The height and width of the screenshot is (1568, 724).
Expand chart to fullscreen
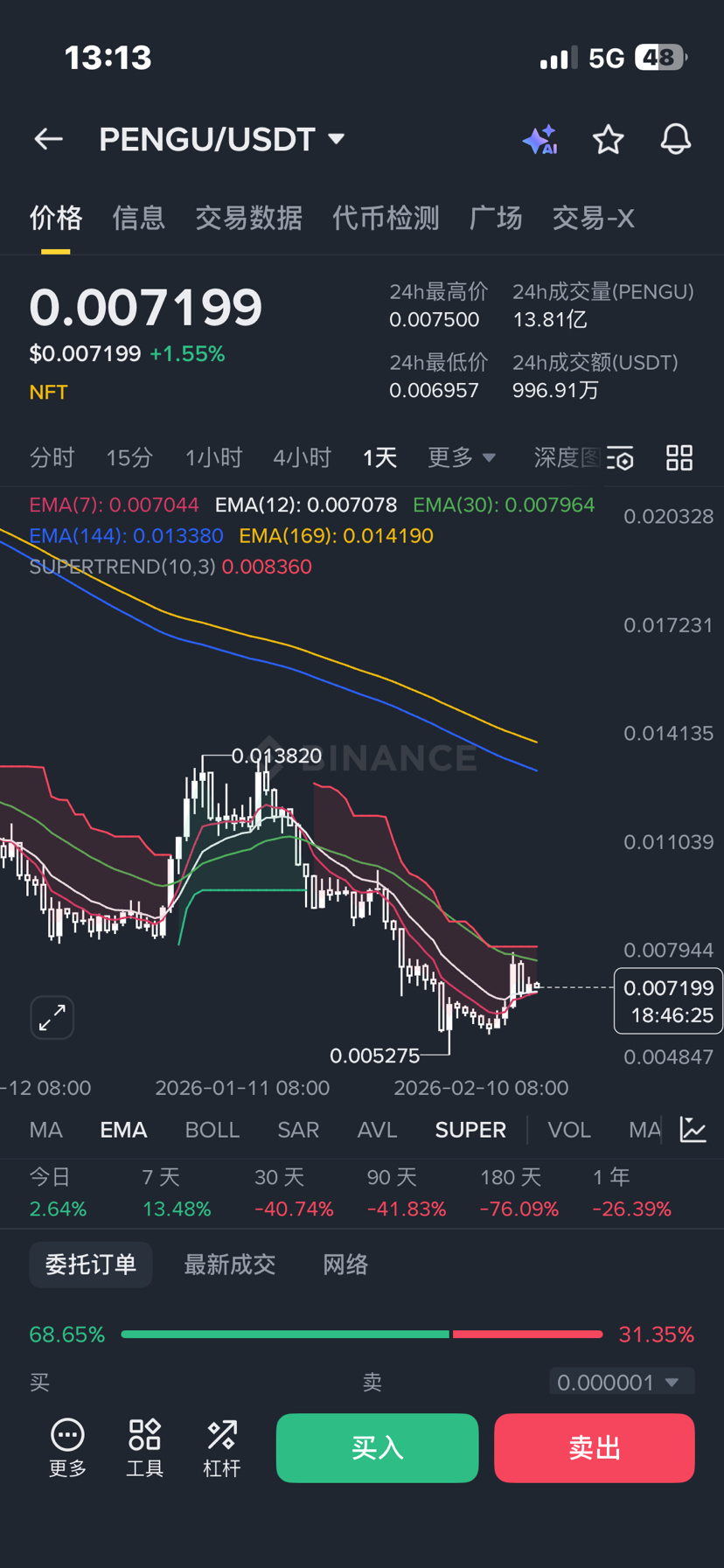pyautogui.click(x=52, y=1017)
